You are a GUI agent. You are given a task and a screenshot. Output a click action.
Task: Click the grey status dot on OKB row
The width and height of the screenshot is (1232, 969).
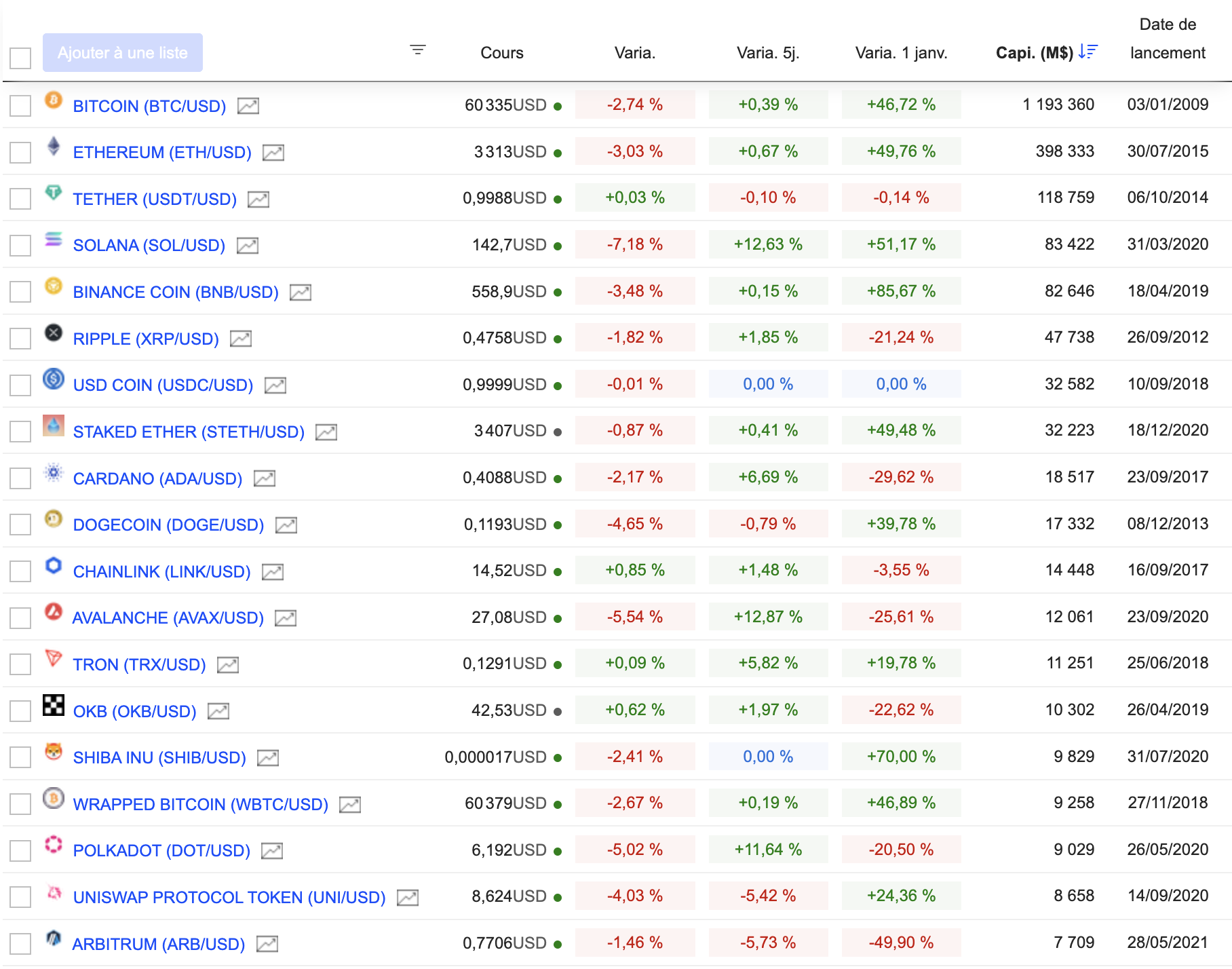[x=558, y=712]
